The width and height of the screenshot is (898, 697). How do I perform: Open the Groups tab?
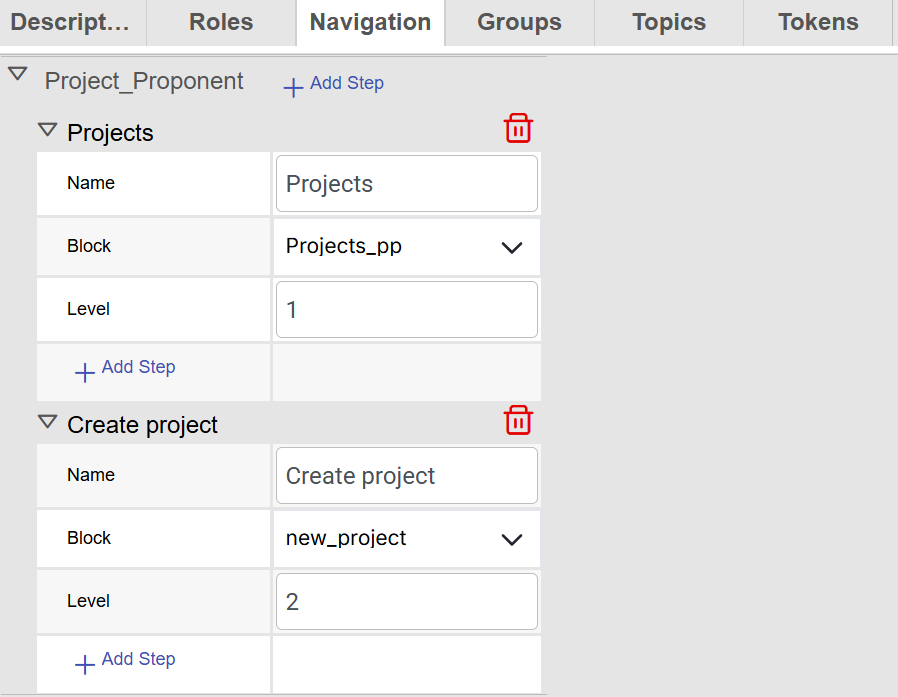(x=519, y=22)
